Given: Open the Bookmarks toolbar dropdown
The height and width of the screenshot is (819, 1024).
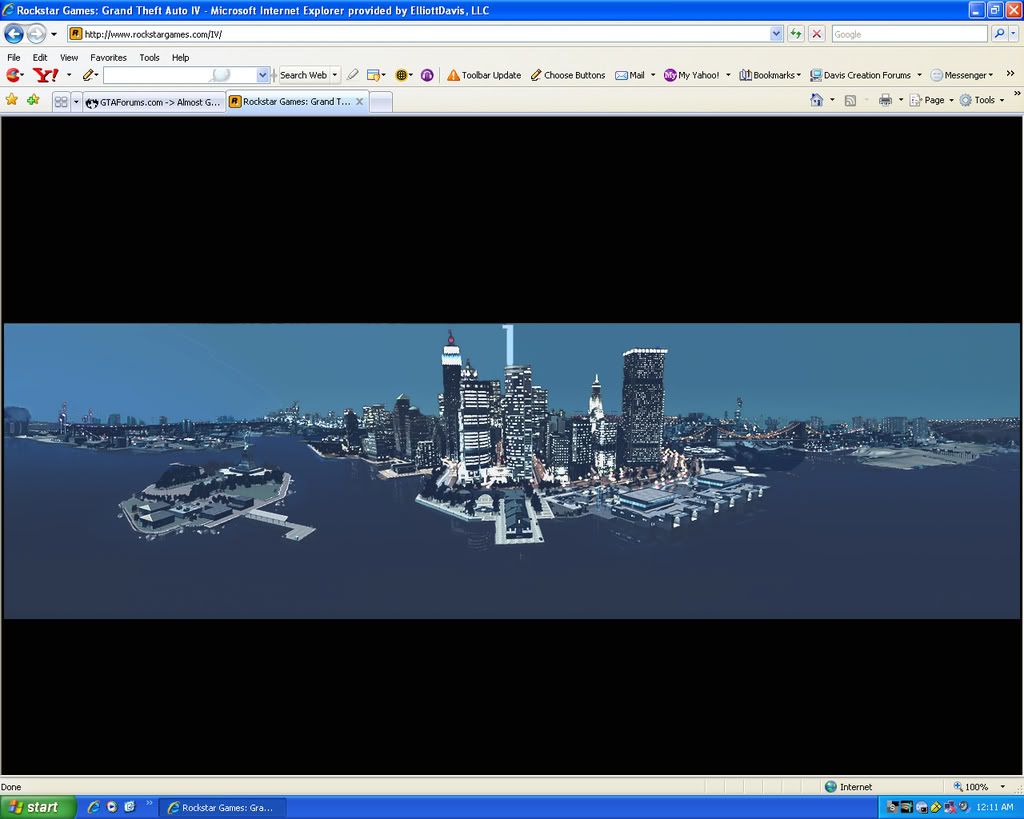Looking at the screenshot, I should (x=769, y=75).
